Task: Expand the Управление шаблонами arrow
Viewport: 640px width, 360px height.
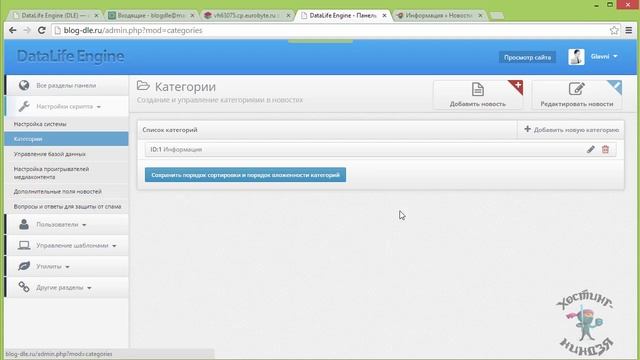Action: (114, 246)
